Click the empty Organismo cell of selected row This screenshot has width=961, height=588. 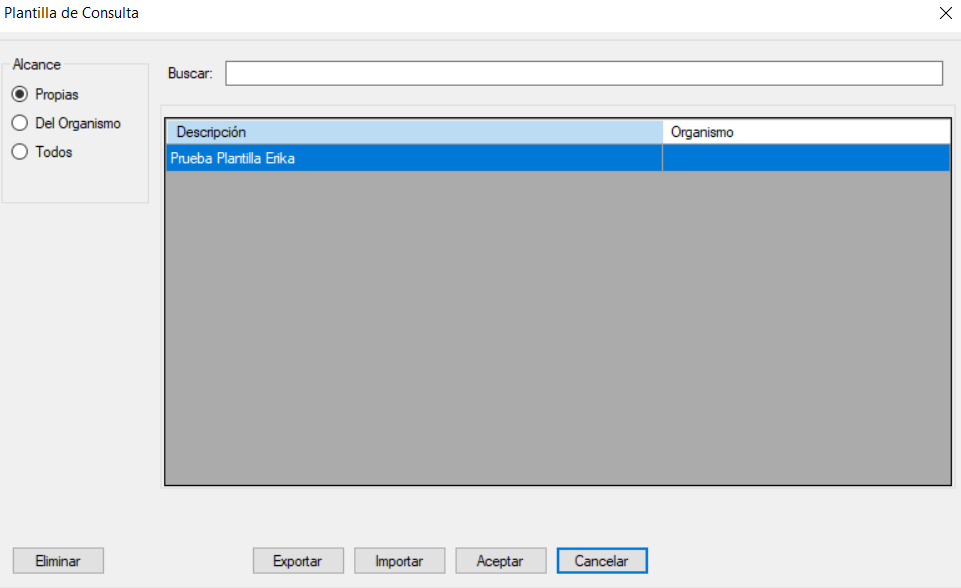[x=805, y=158]
